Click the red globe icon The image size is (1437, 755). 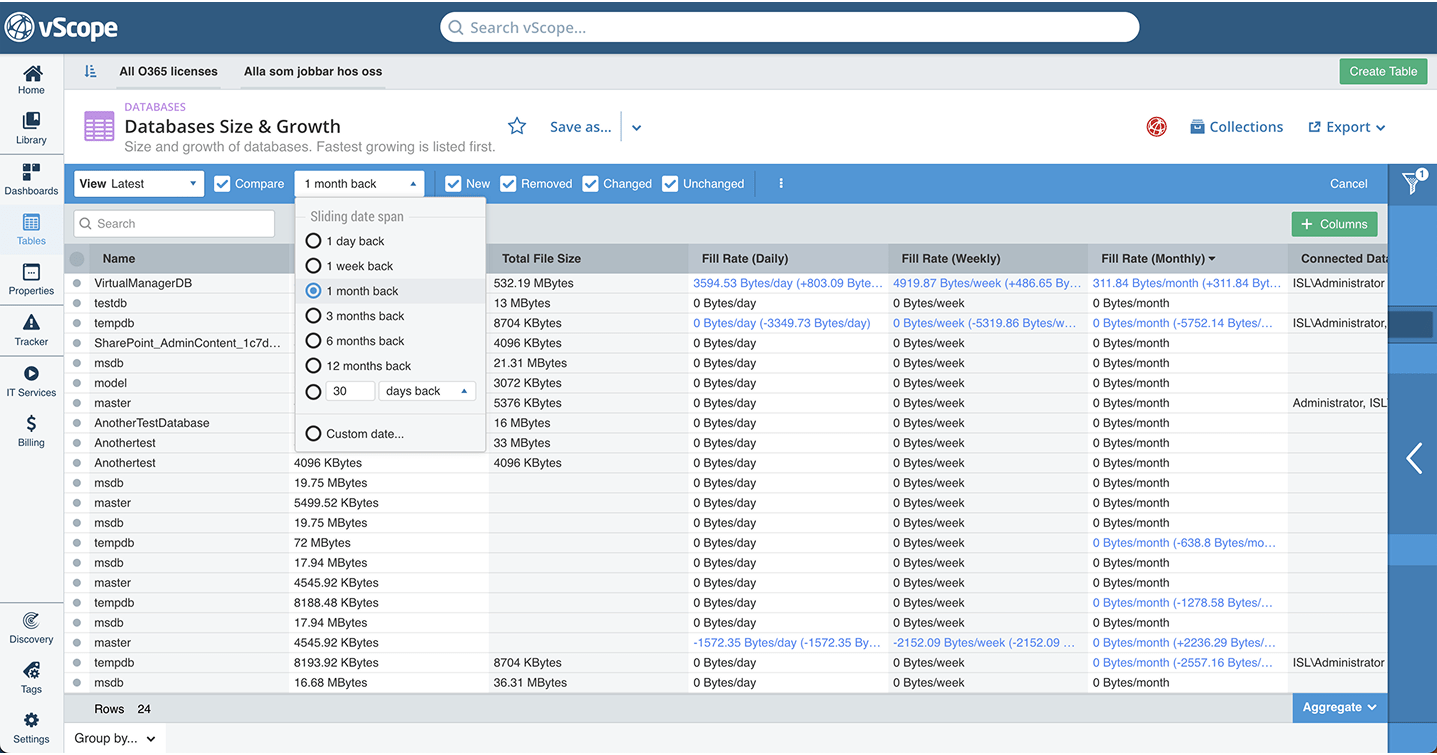1157,127
